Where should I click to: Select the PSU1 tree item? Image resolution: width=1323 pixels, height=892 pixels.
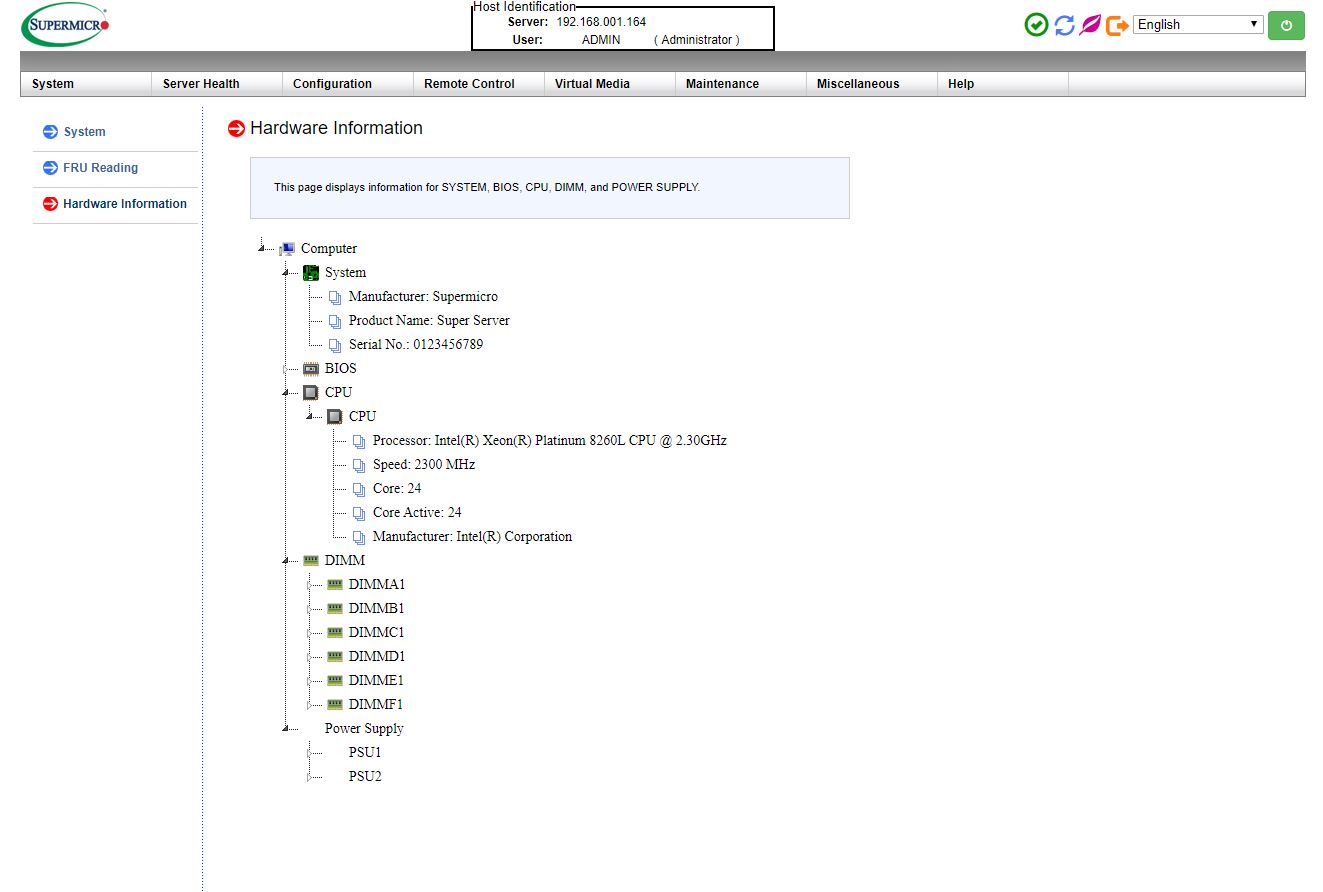[365, 752]
